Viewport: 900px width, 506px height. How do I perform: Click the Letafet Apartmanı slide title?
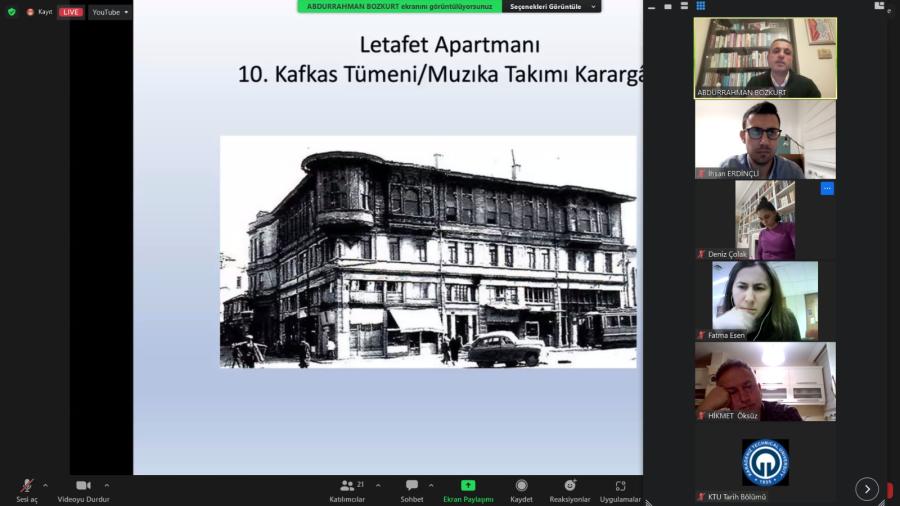point(449,45)
